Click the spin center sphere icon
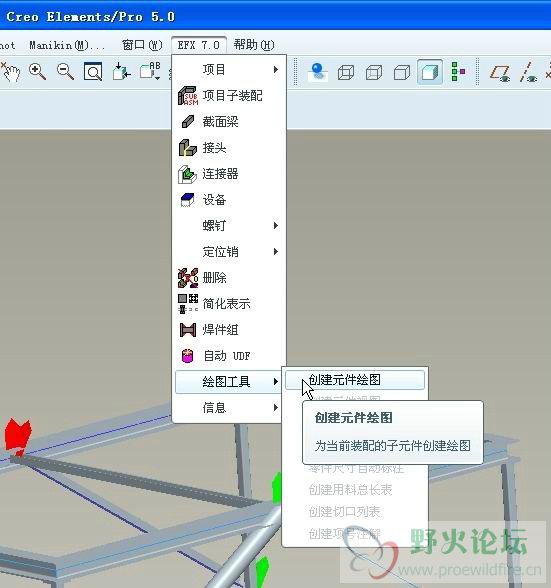This screenshot has height=588, width=551. click(x=318, y=72)
